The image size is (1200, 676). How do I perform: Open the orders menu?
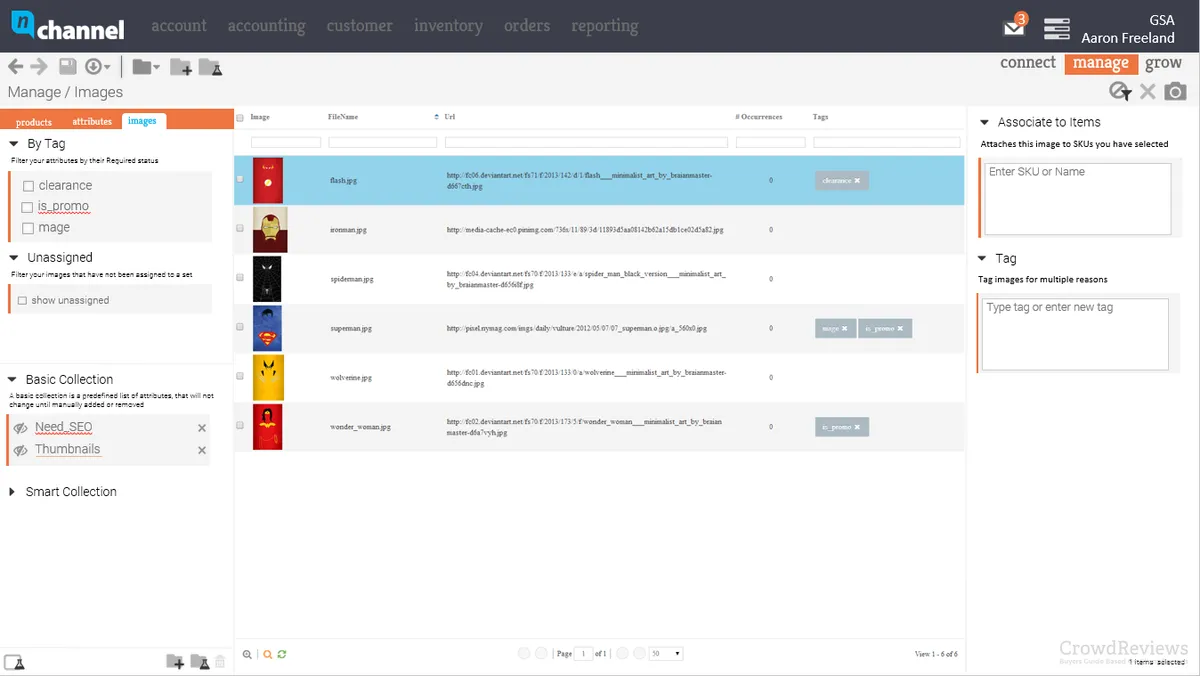(x=527, y=26)
